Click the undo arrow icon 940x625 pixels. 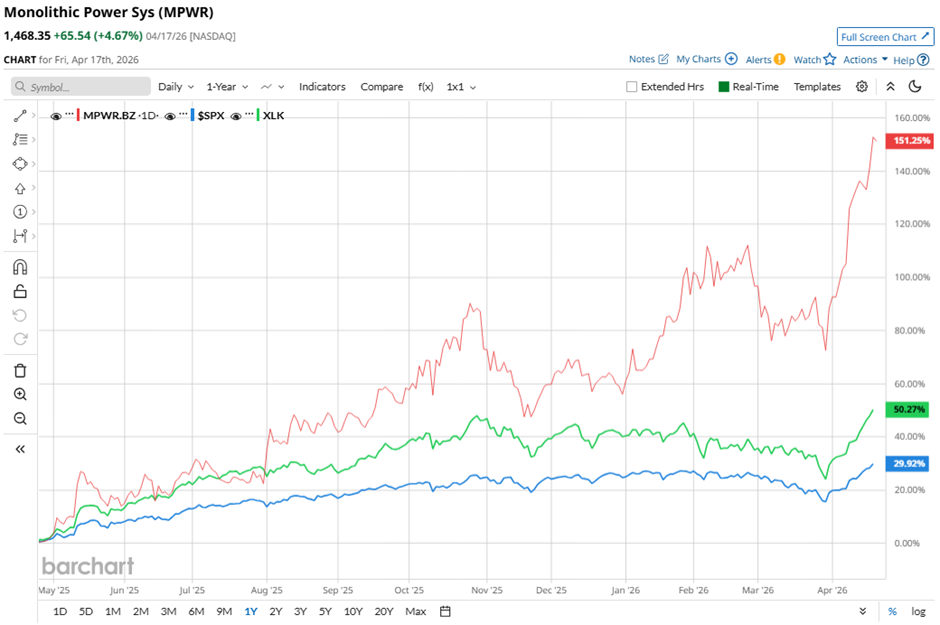20,315
